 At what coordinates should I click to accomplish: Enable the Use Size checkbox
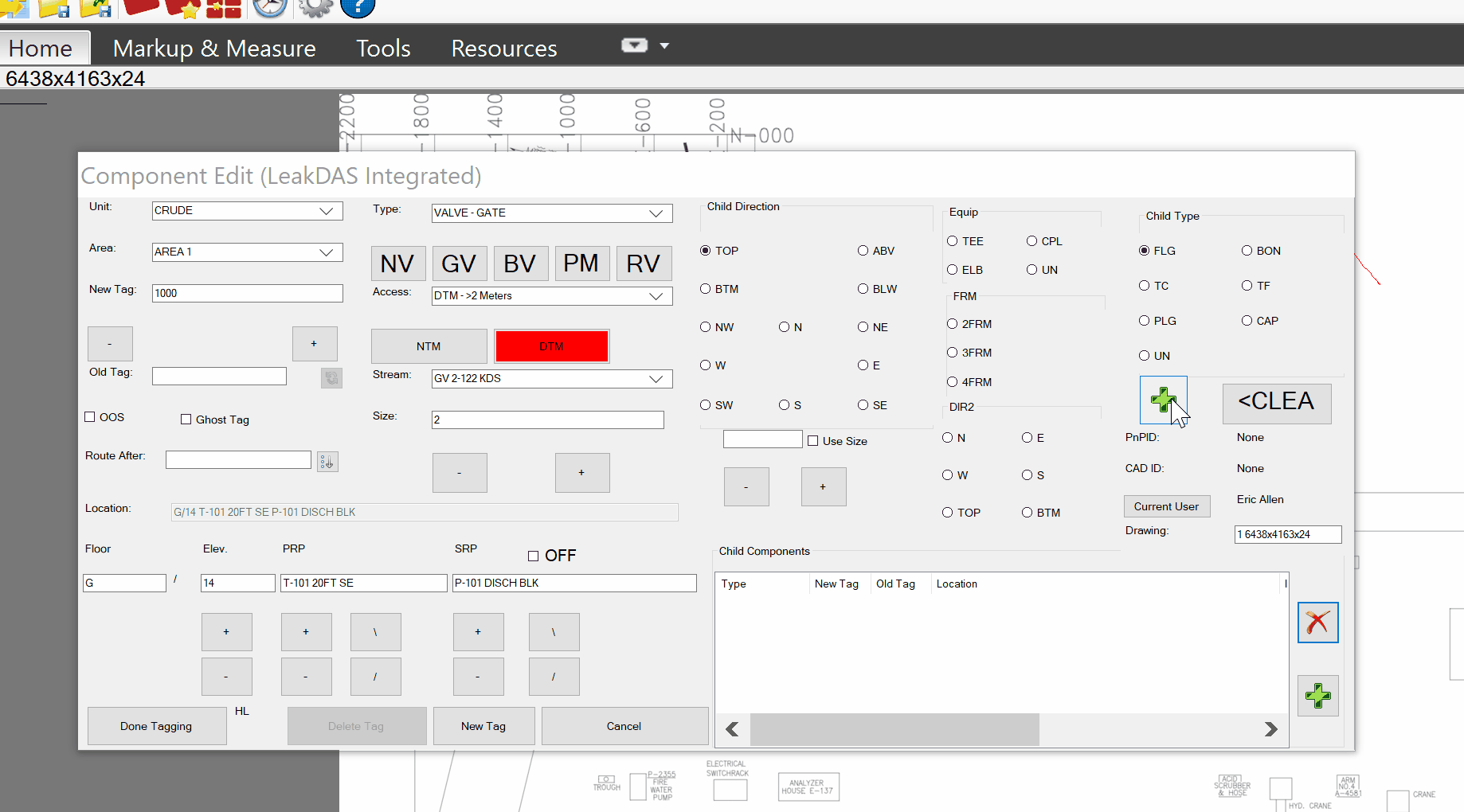pyautogui.click(x=812, y=441)
